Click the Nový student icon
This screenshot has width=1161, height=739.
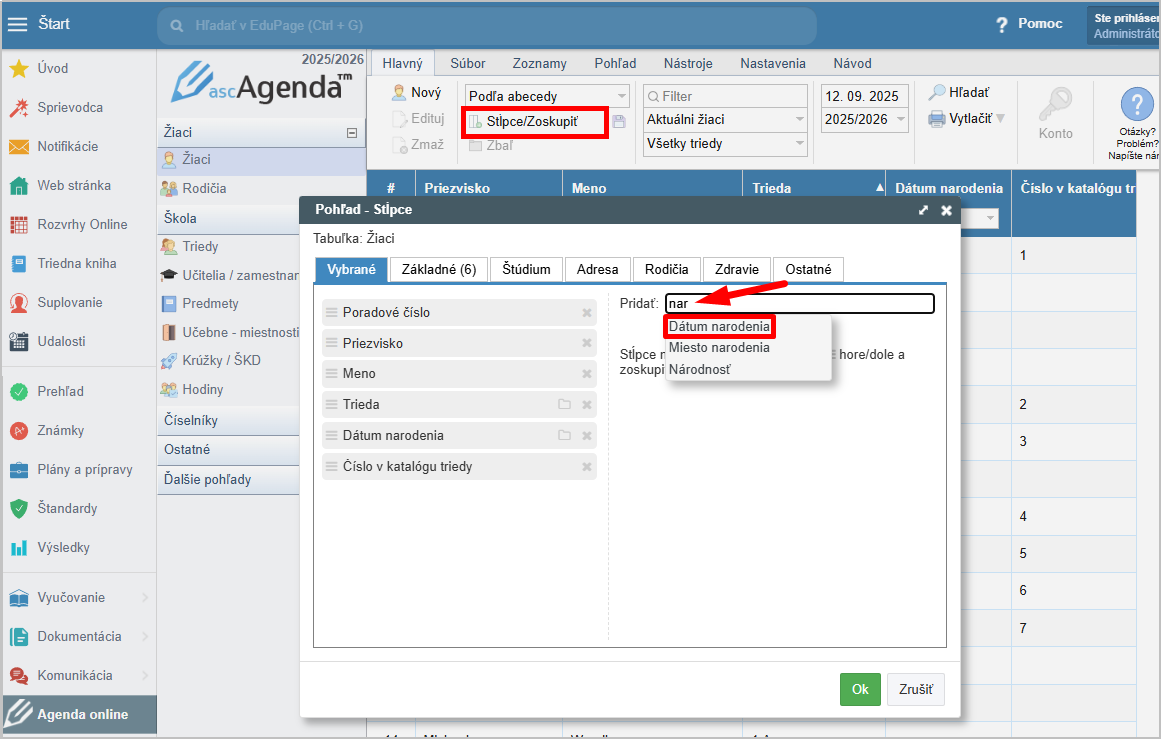coord(399,93)
